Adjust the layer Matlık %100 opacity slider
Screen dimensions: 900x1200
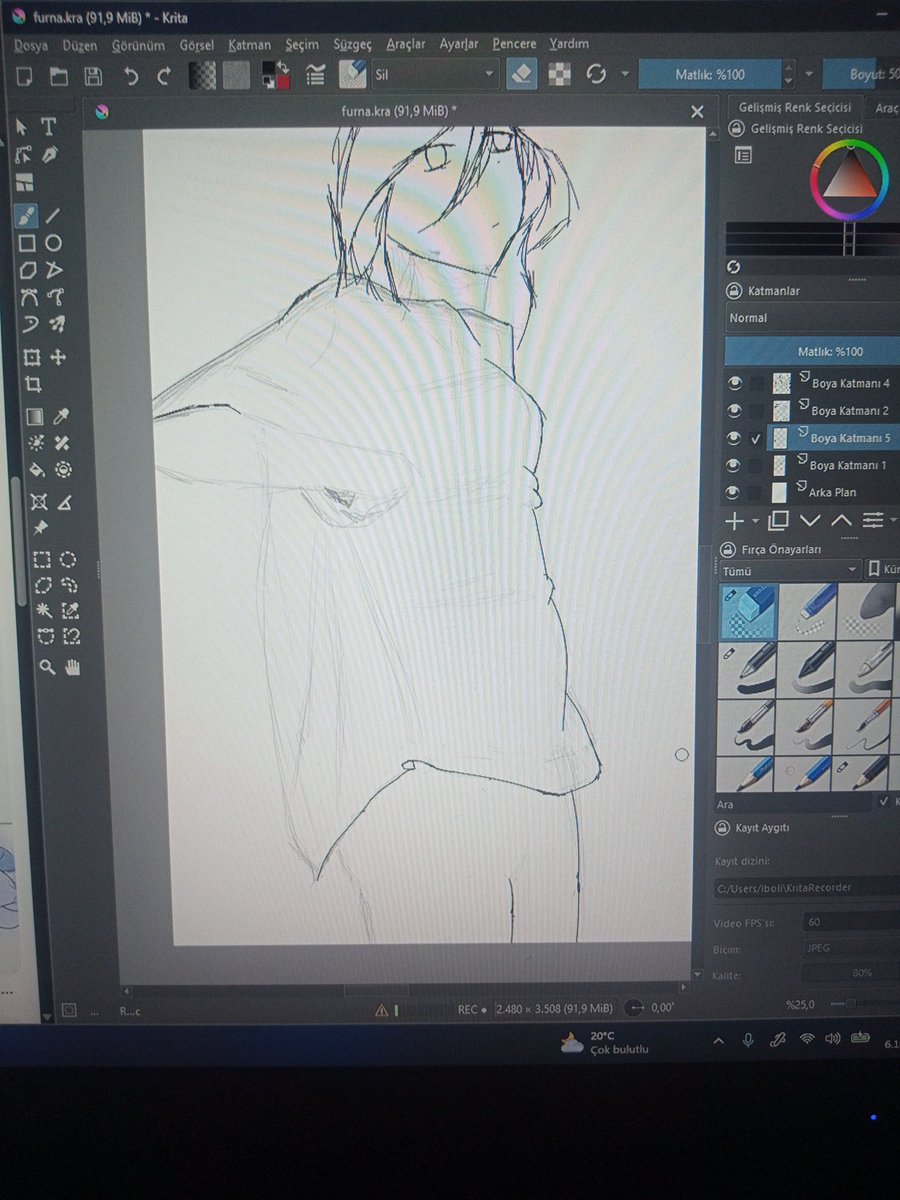[812, 351]
